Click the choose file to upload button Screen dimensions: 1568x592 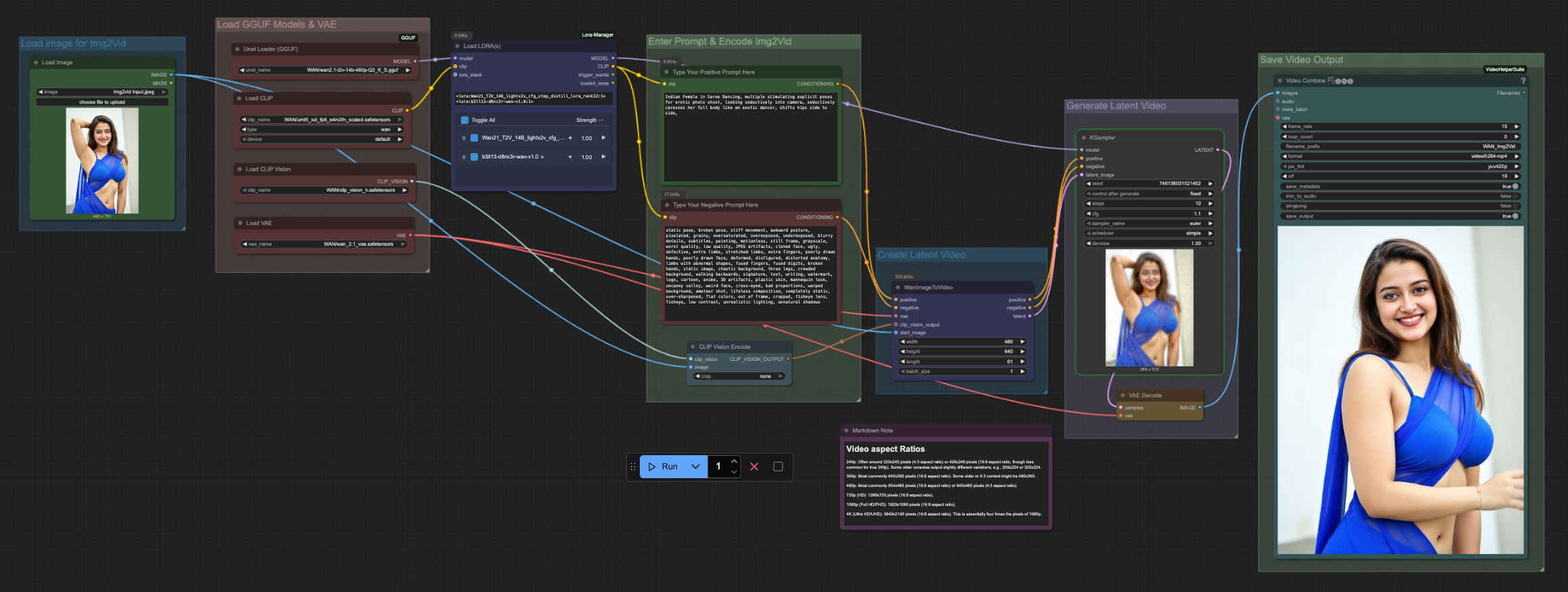(x=102, y=102)
